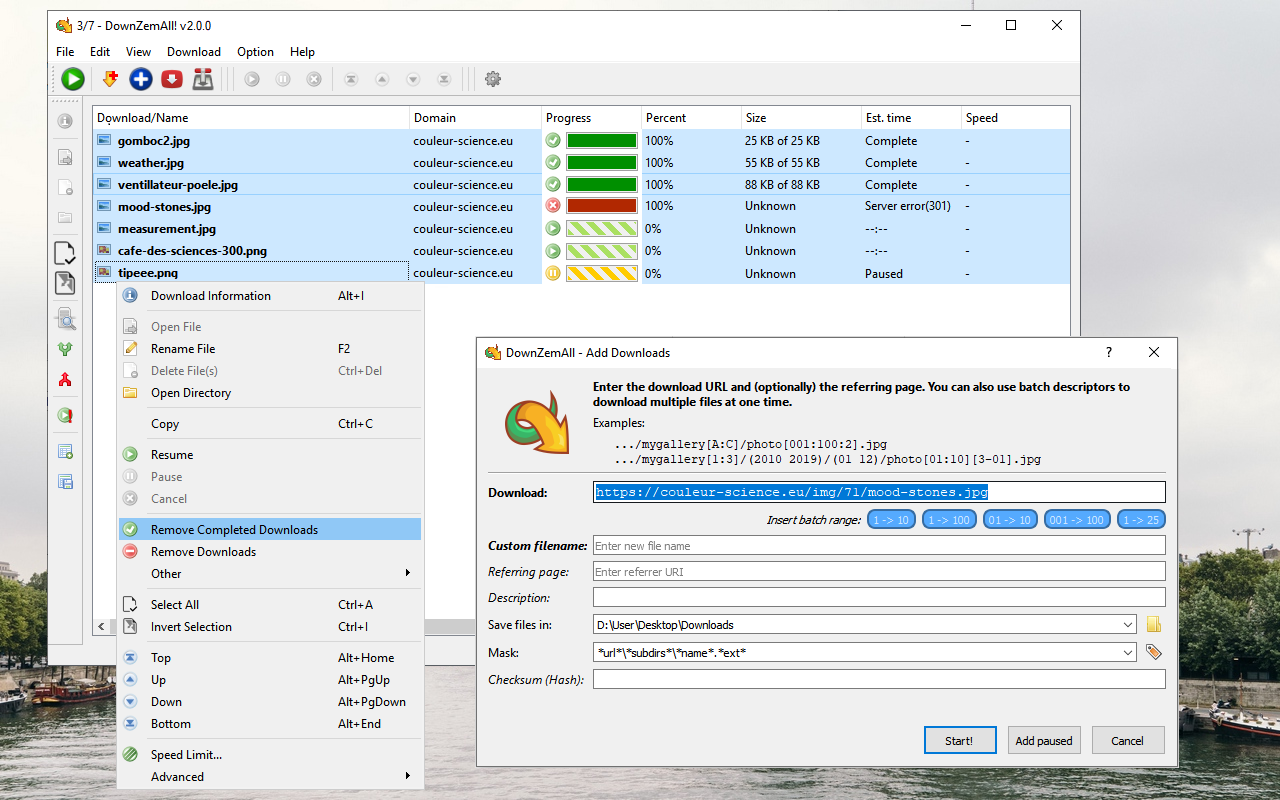This screenshot has width=1280, height=800.
Task: Click the Custom filename input field
Action: coord(879,546)
